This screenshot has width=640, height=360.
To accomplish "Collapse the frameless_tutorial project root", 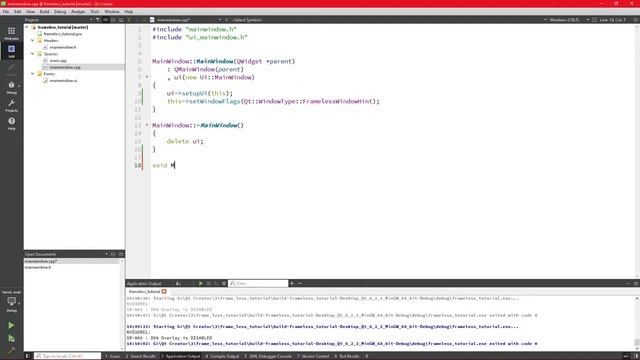I will (x=27, y=27).
